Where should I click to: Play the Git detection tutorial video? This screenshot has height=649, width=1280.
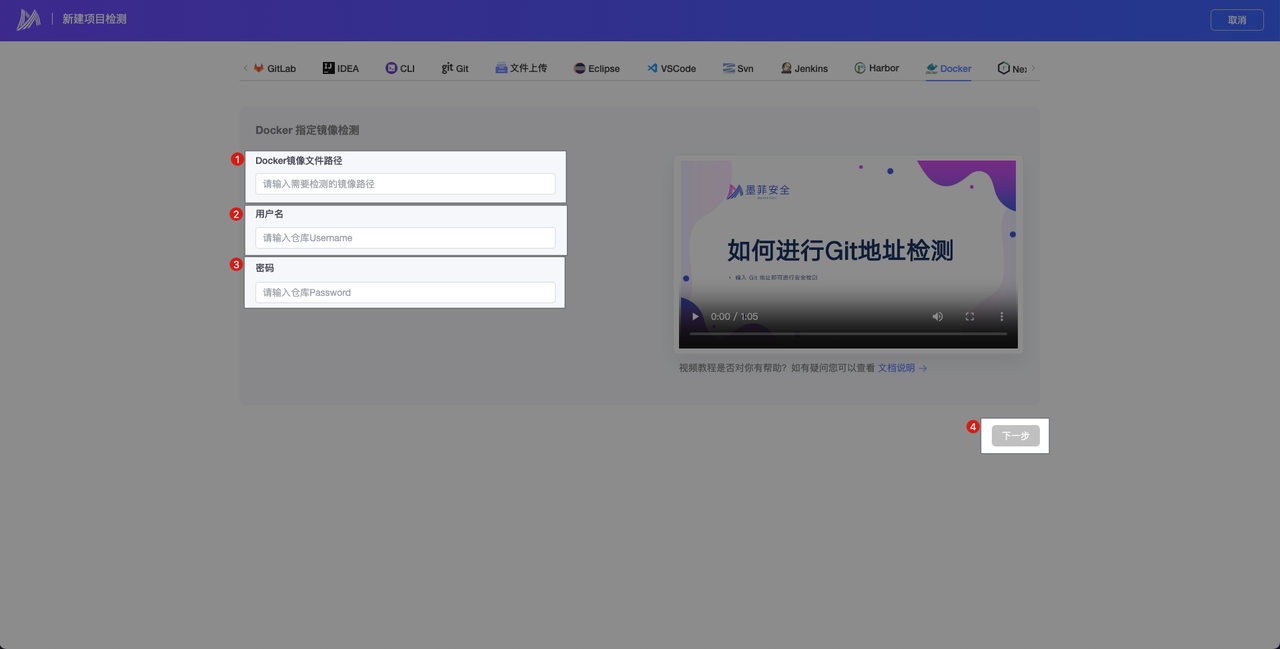[696, 317]
